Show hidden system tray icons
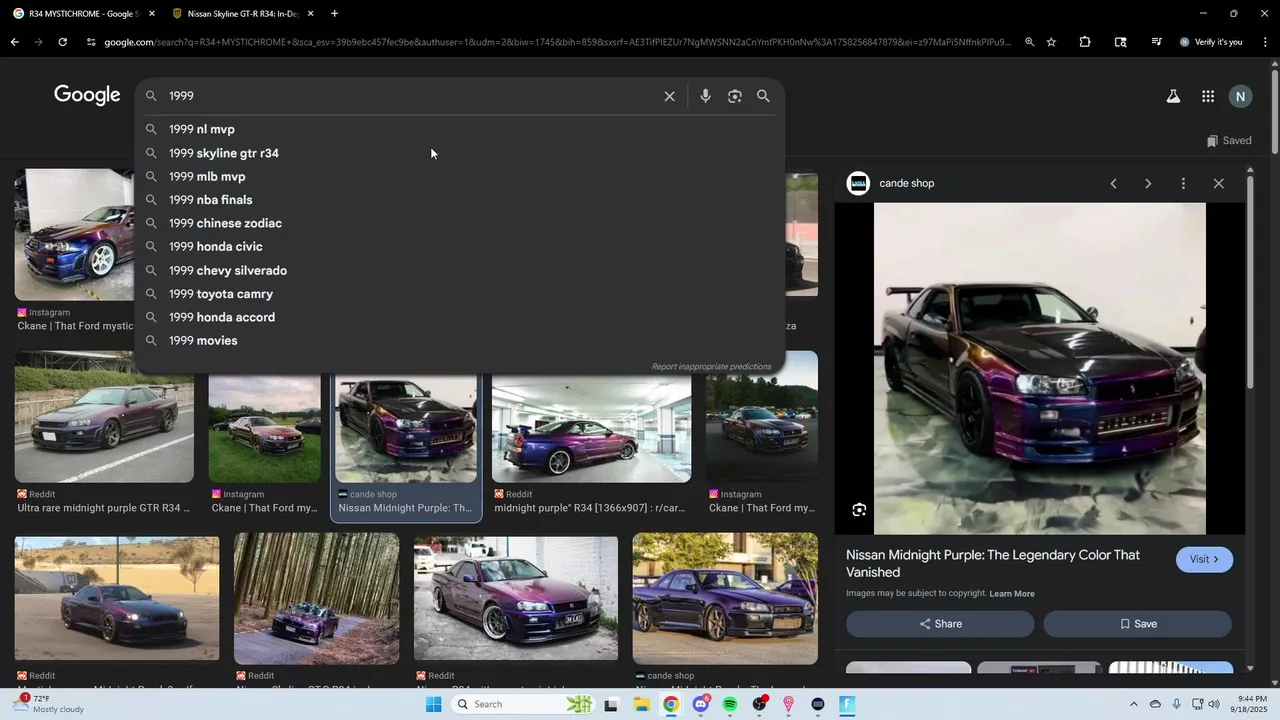 pyautogui.click(x=1133, y=704)
